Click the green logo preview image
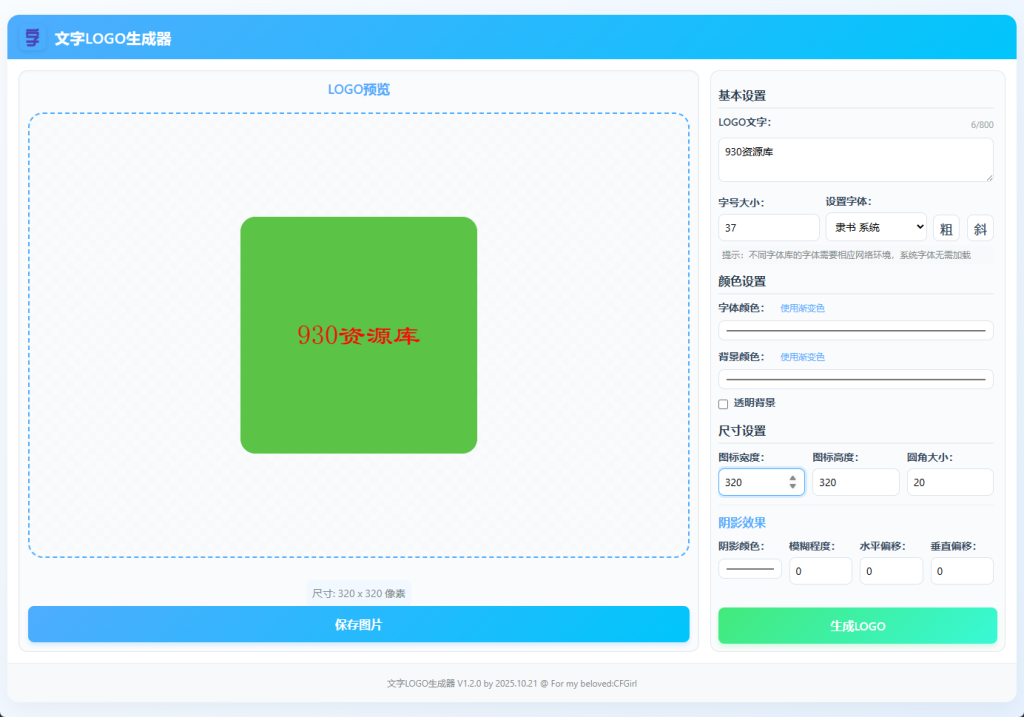Screen dimensions: 1024x717 (359, 334)
